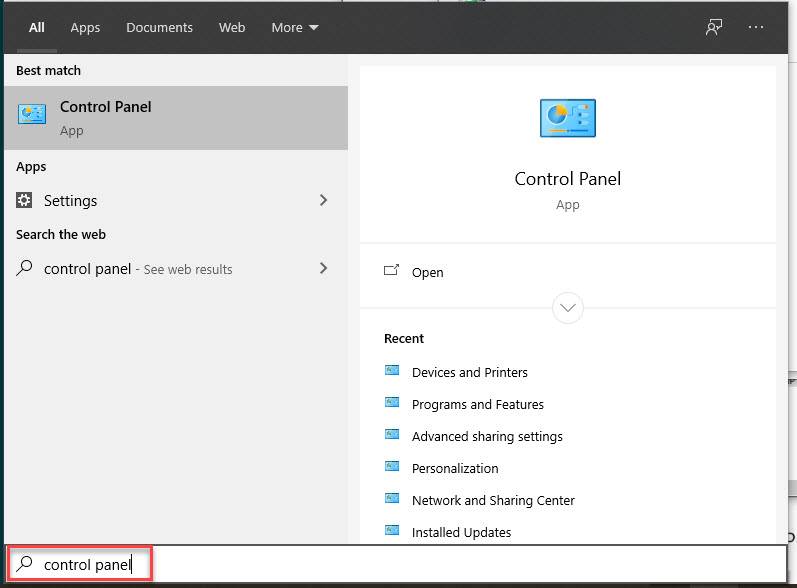Click the Devices and Printers icon

click(x=392, y=372)
